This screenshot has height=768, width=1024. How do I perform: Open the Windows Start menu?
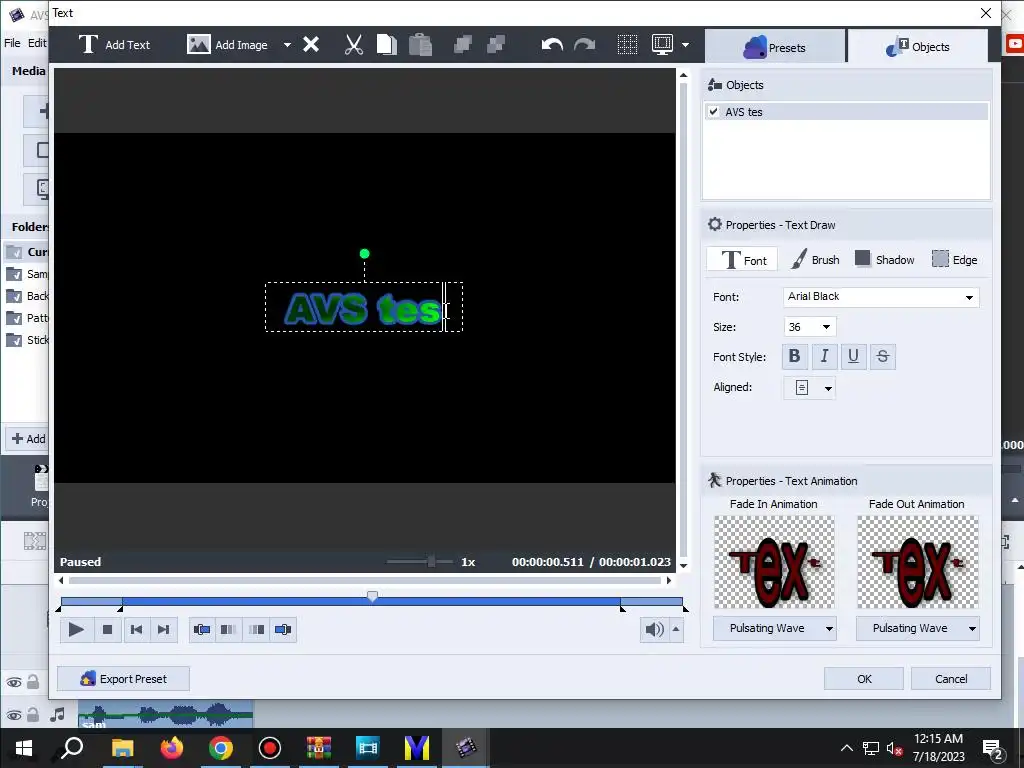click(24, 748)
